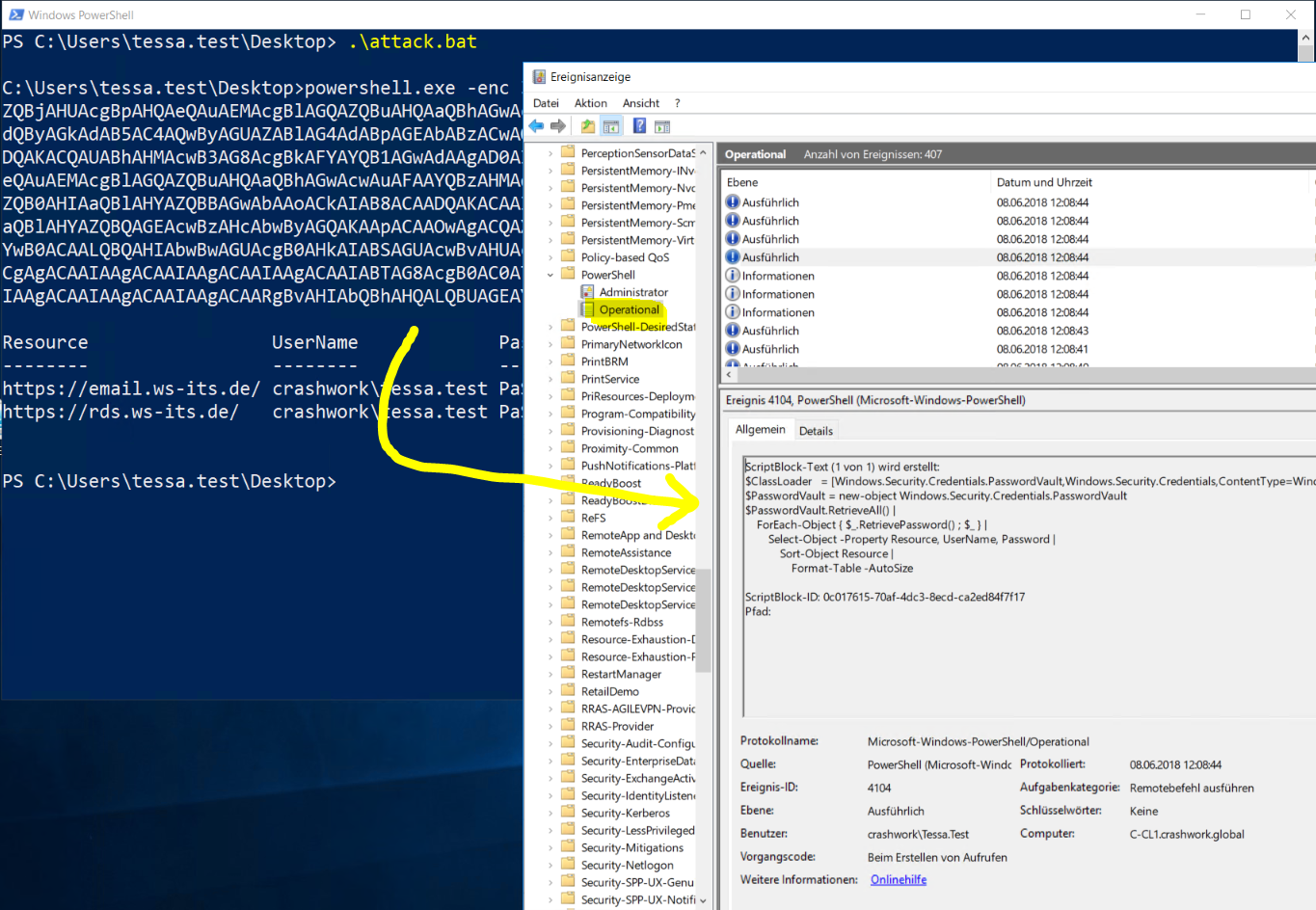Click the folder icon beside PrintService
Screen dimensions: 1316x910
pos(568,379)
